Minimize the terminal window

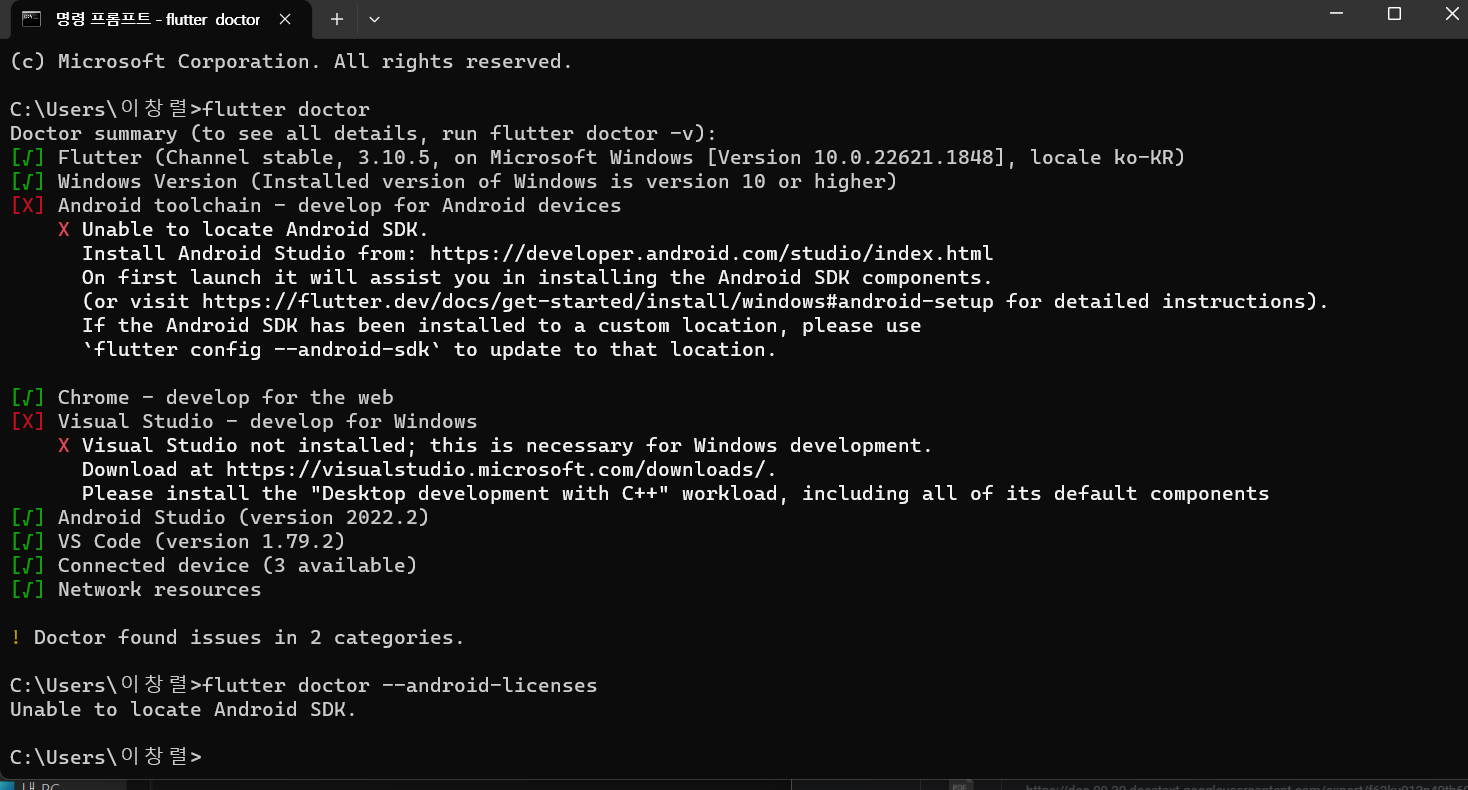1336,15
